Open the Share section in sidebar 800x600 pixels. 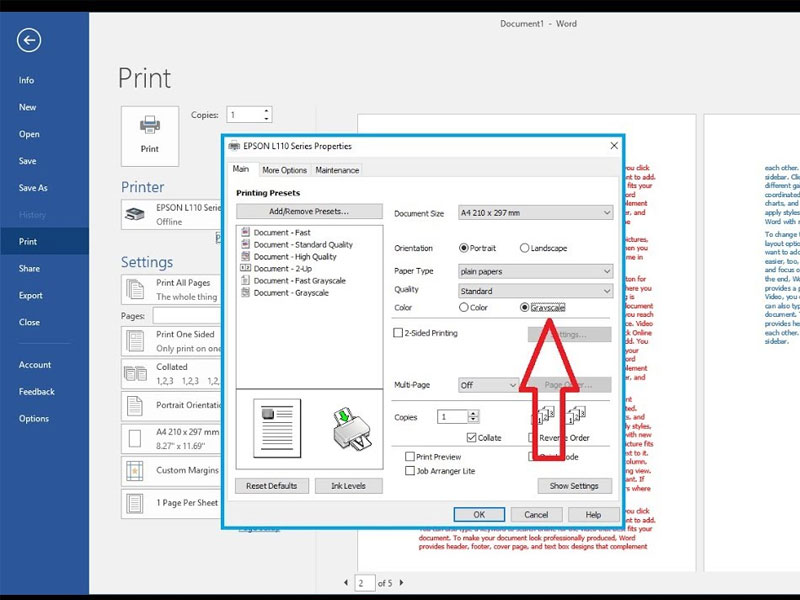click(x=29, y=268)
